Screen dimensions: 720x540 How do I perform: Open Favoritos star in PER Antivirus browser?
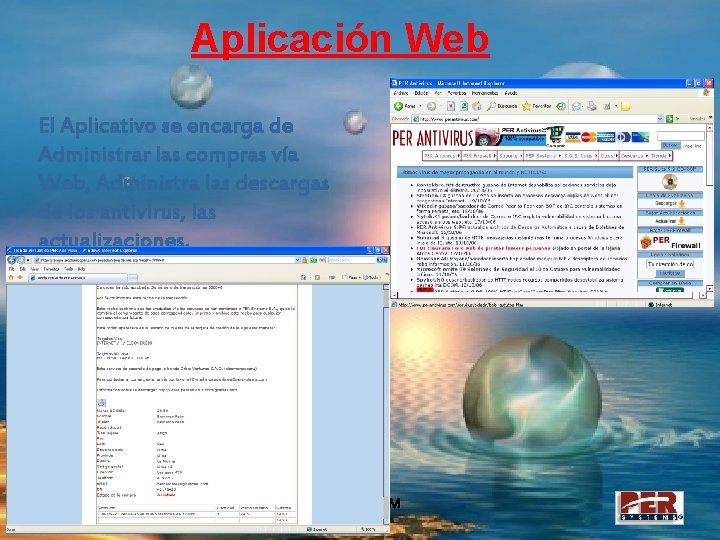pyautogui.click(x=536, y=106)
